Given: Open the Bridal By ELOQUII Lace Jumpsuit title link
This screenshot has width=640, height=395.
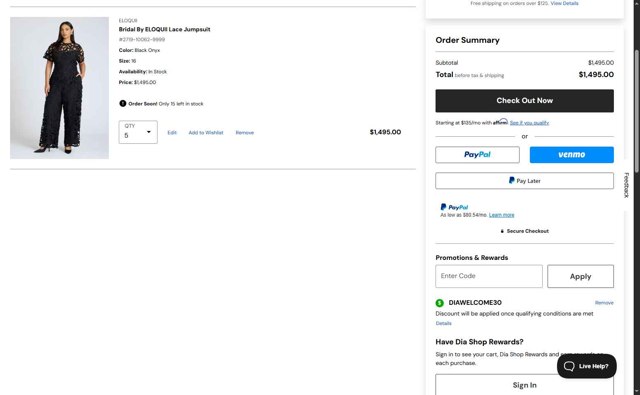Looking at the screenshot, I should pyautogui.click(x=164, y=29).
